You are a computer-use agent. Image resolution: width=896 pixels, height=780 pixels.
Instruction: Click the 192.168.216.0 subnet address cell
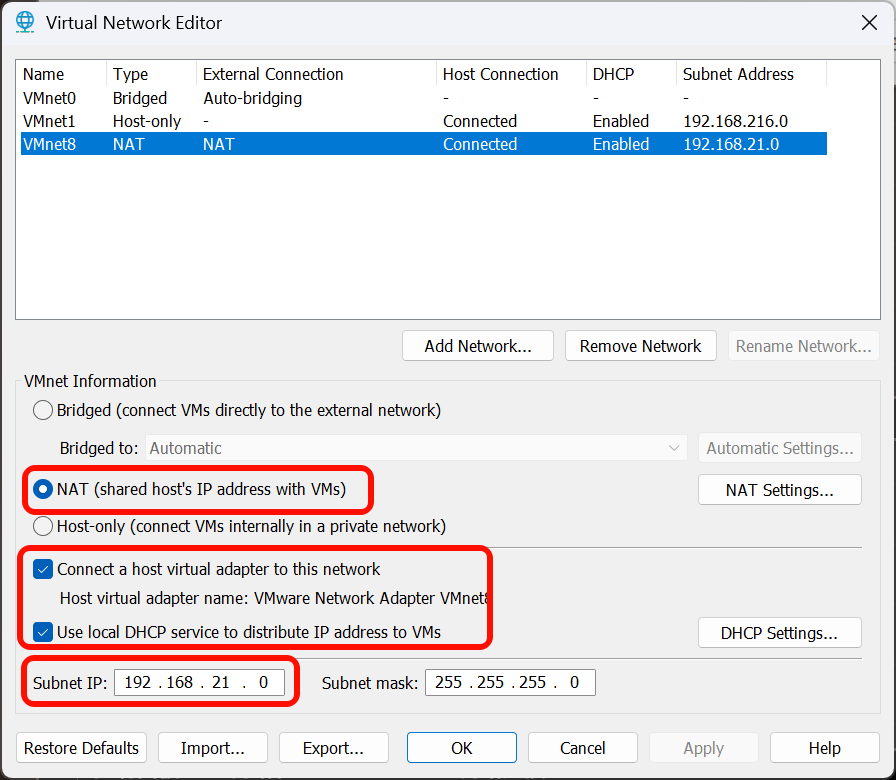coord(735,121)
